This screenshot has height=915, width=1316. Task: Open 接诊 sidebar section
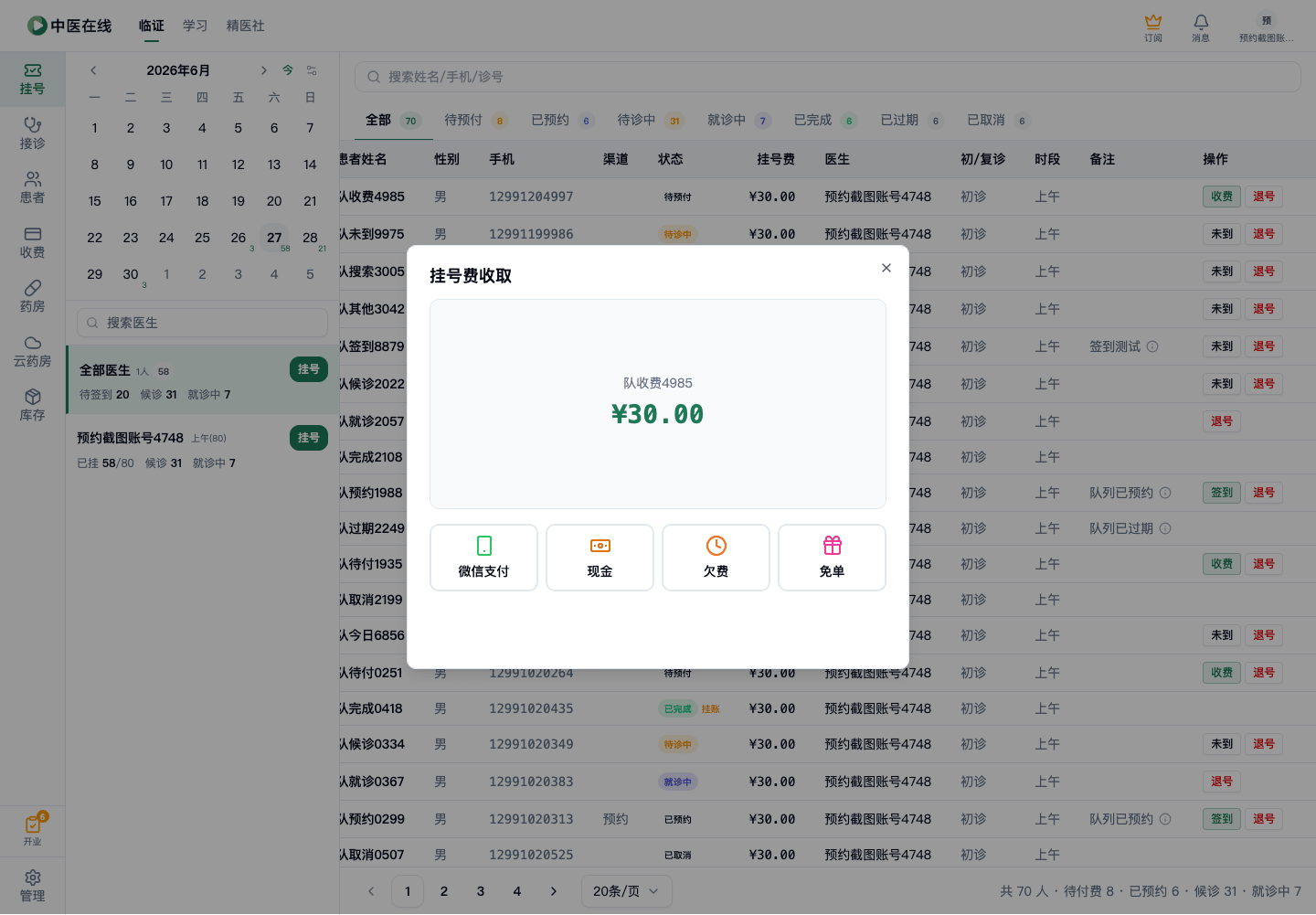coord(32,133)
